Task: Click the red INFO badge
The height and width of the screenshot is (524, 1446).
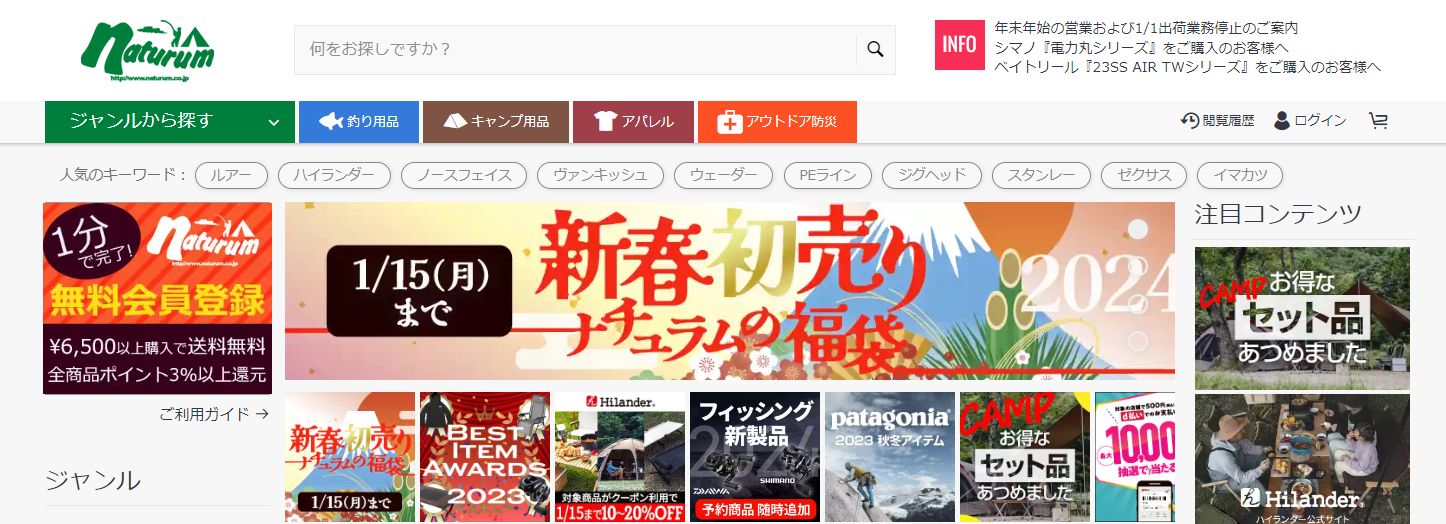Action: click(x=960, y=45)
